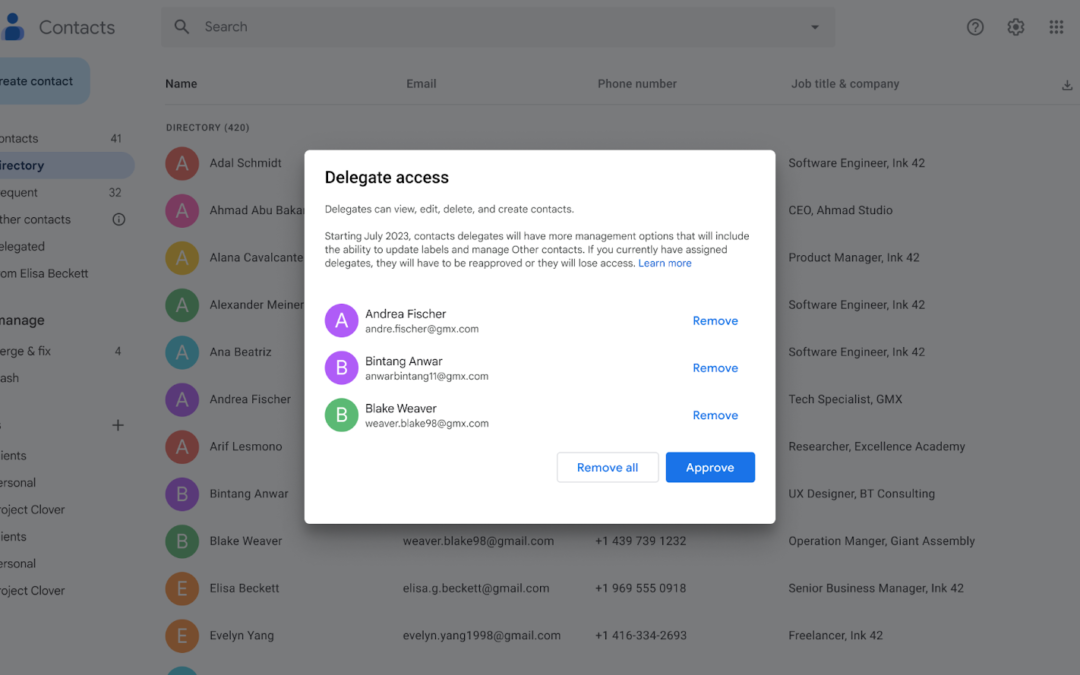This screenshot has width=1080, height=675.
Task: Click Product Manager, Ink 42 job title
Action: pos(853,258)
